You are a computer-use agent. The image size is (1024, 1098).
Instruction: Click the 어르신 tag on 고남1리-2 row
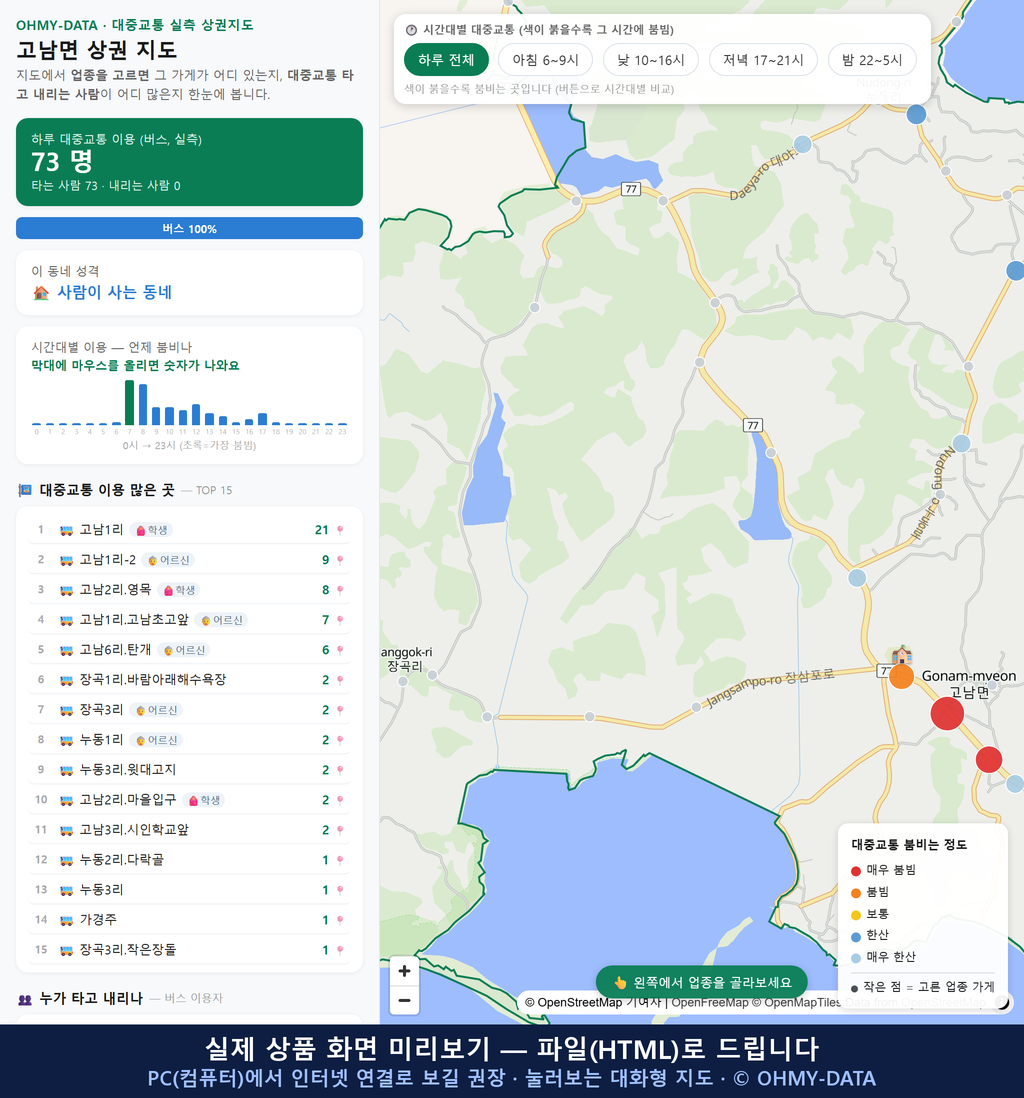click(x=168, y=560)
